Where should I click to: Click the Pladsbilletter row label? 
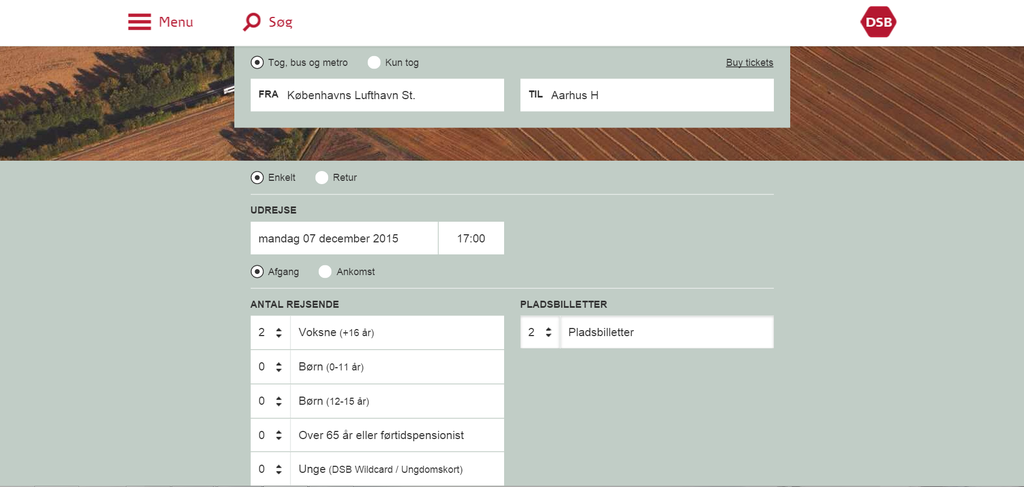pos(601,332)
